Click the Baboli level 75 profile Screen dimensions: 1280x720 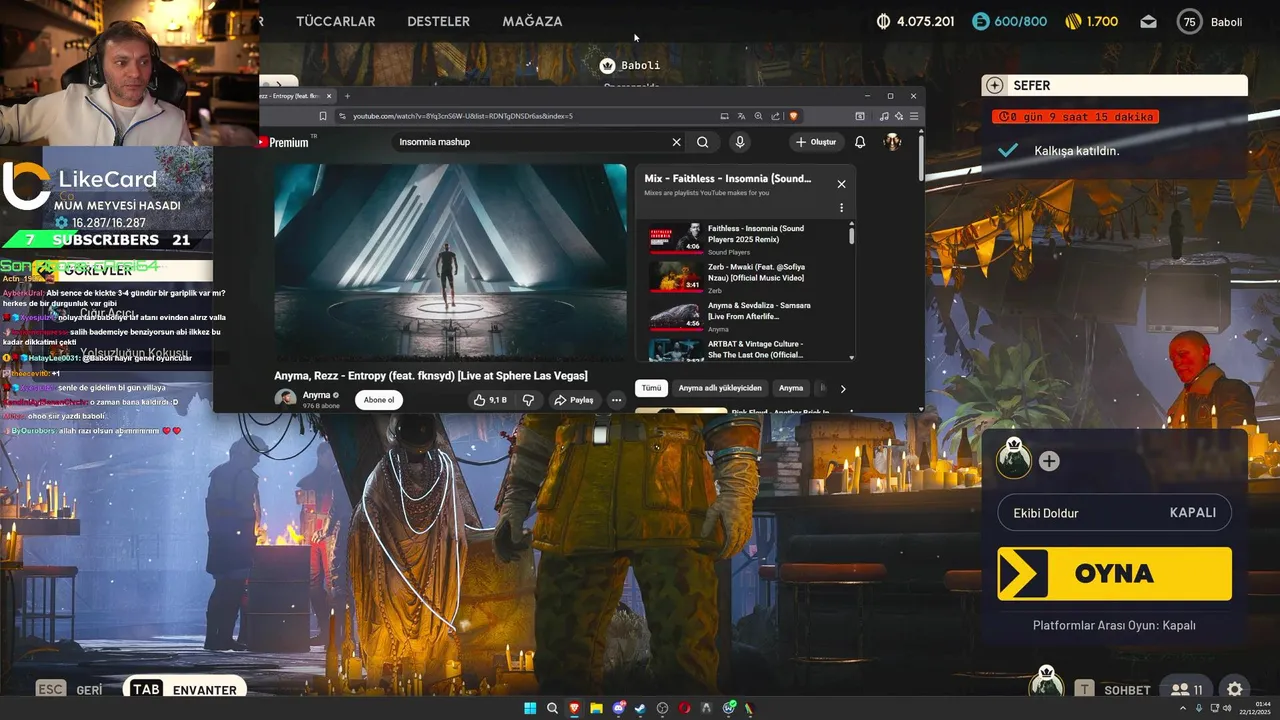[x=1210, y=21]
